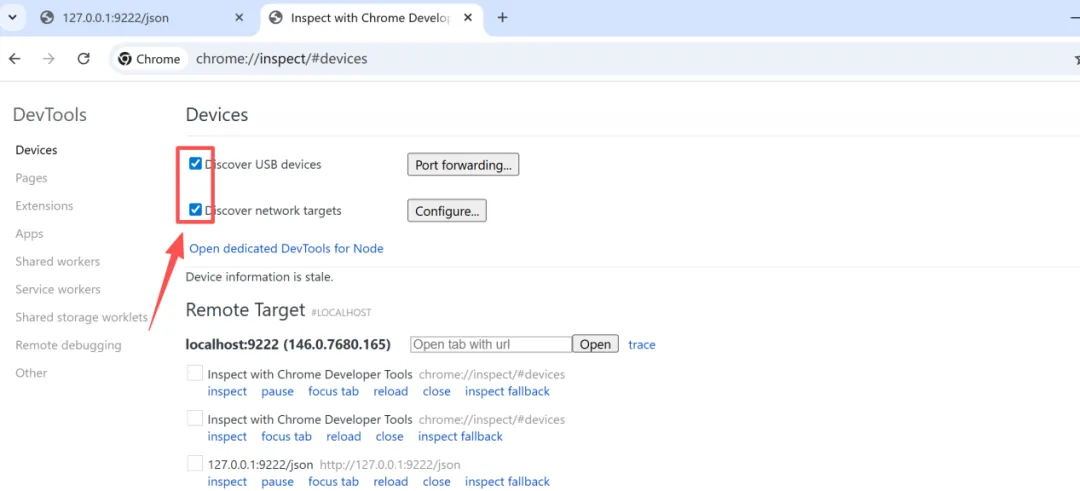Click the #LOCALHOST label
Image resolution: width=1080 pixels, height=491 pixels.
[341, 313]
